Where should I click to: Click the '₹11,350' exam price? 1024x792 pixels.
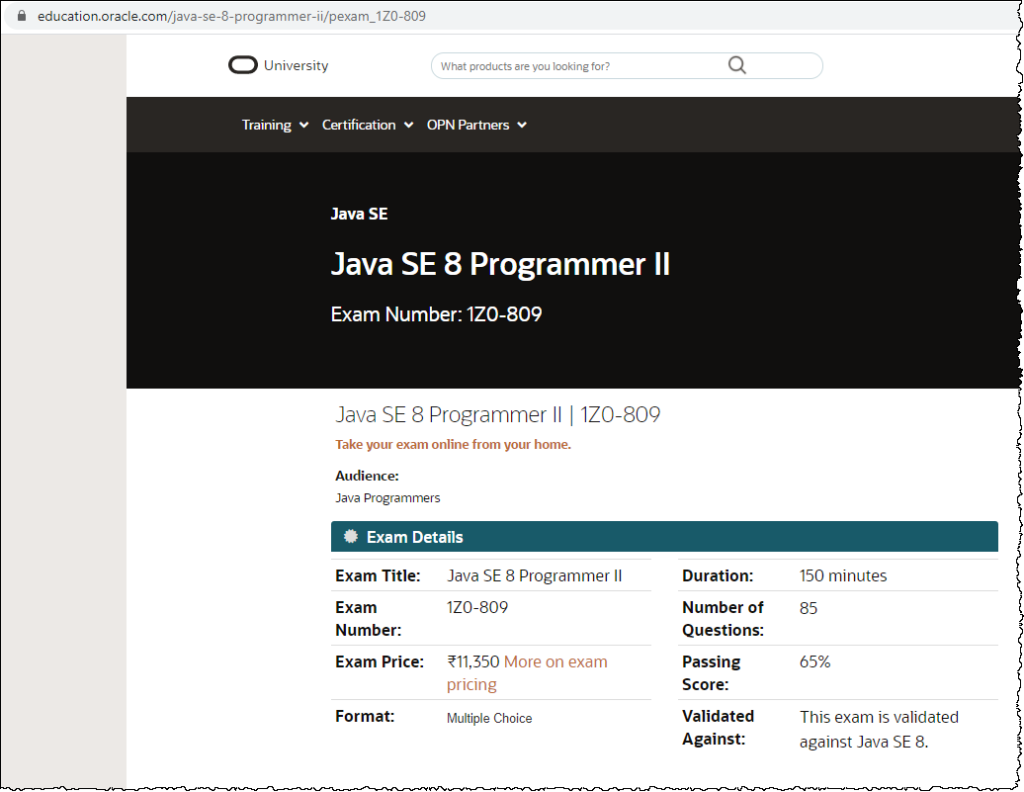473,662
